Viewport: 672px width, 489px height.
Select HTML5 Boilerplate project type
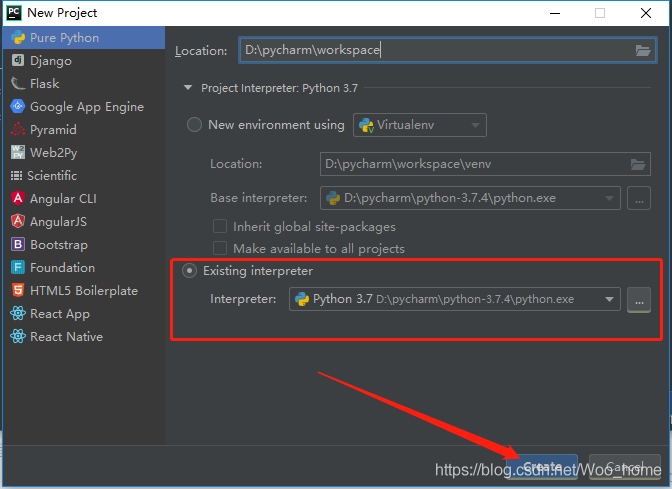click(x=84, y=291)
